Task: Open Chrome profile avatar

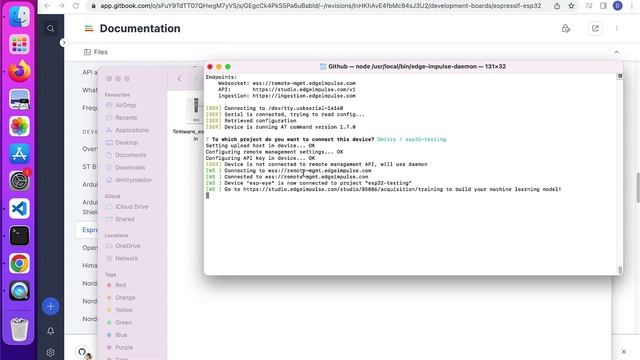Action: click(x=618, y=6)
